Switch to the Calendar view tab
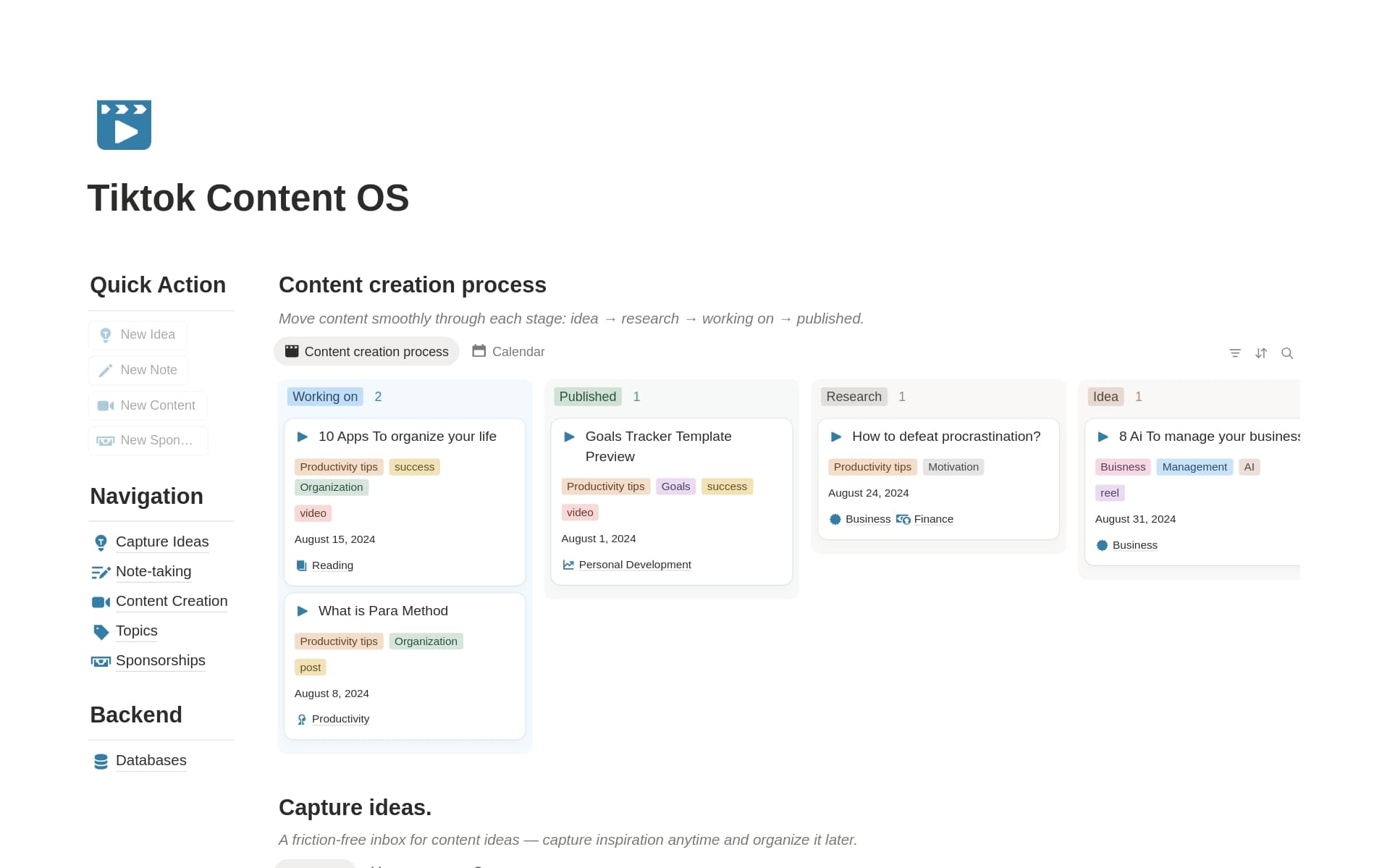The image size is (1390, 868). [x=508, y=352]
